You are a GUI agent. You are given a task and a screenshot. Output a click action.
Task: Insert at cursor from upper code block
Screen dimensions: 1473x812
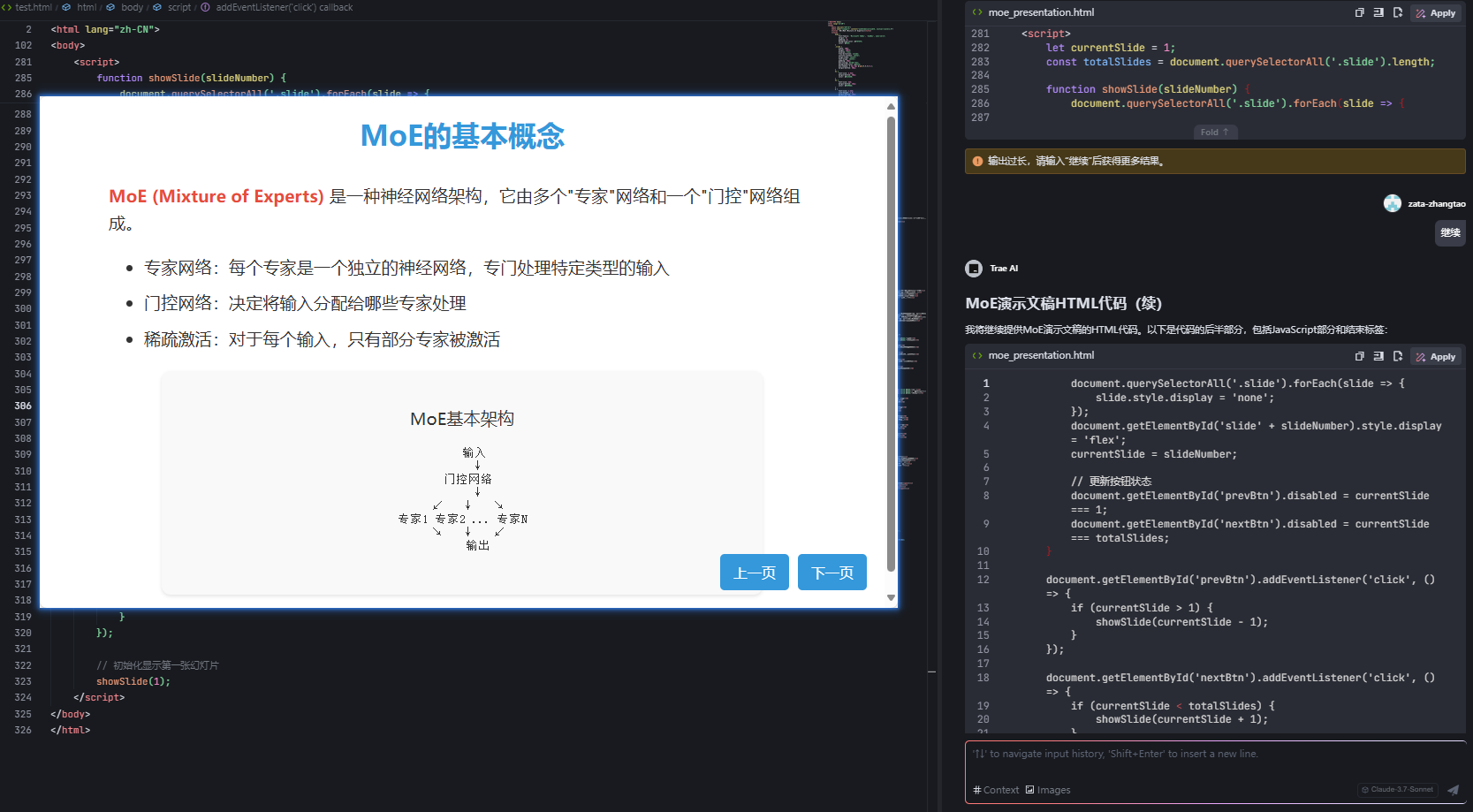pos(1378,12)
